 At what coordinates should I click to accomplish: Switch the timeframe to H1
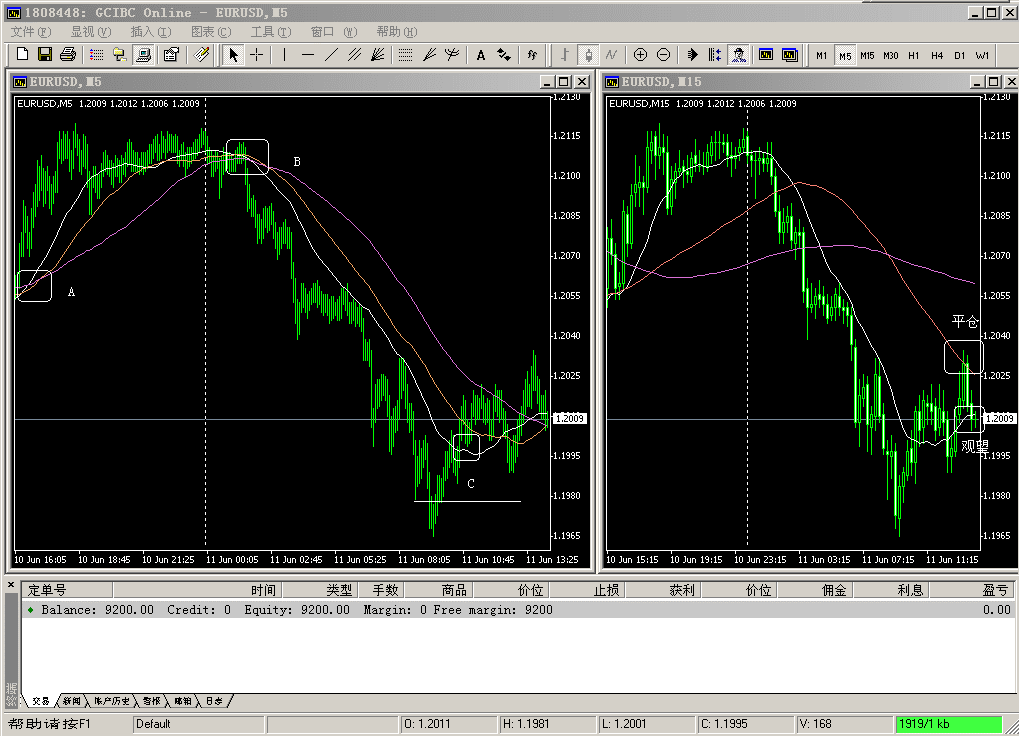point(913,55)
